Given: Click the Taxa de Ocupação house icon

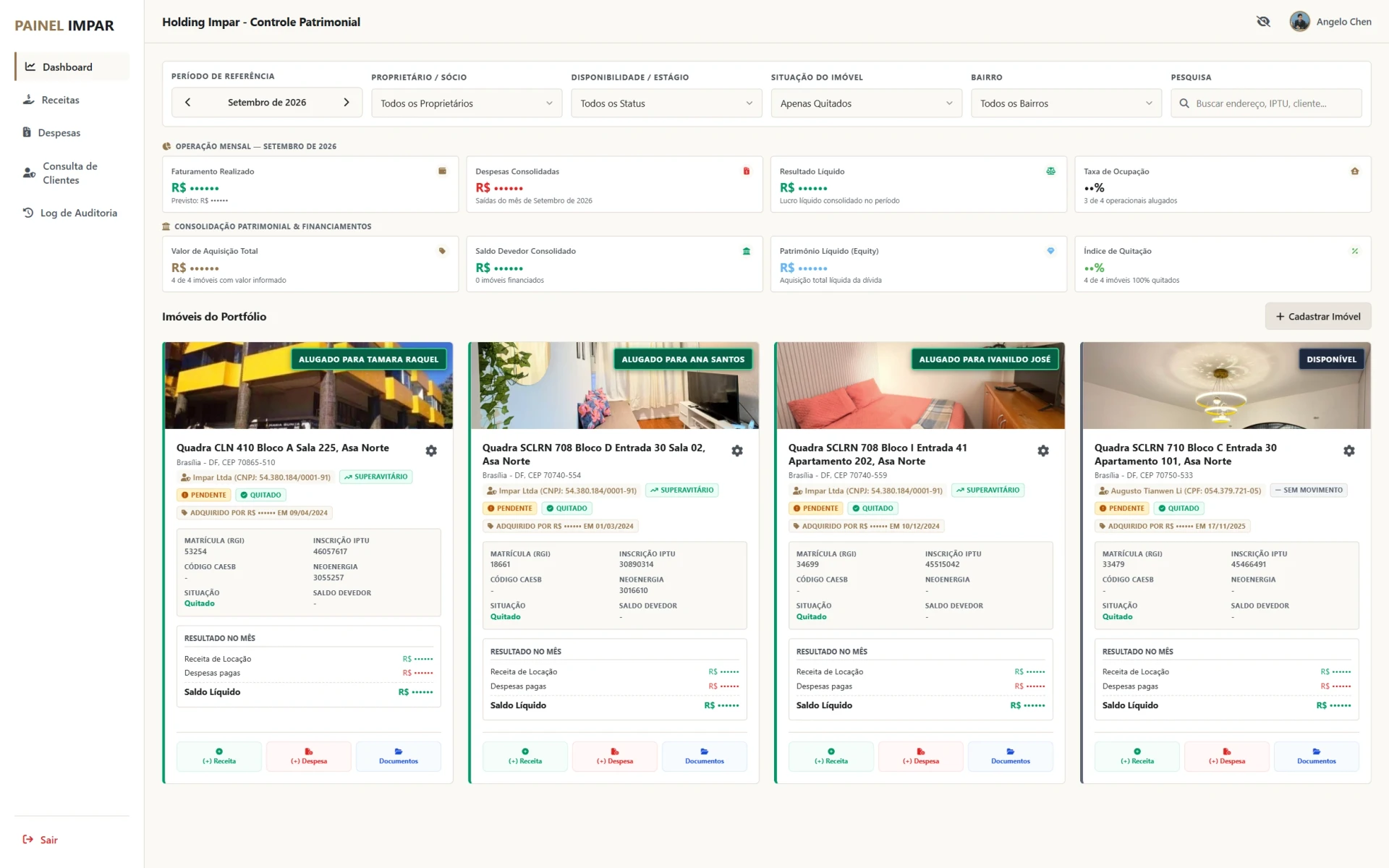Looking at the screenshot, I should click(1354, 171).
